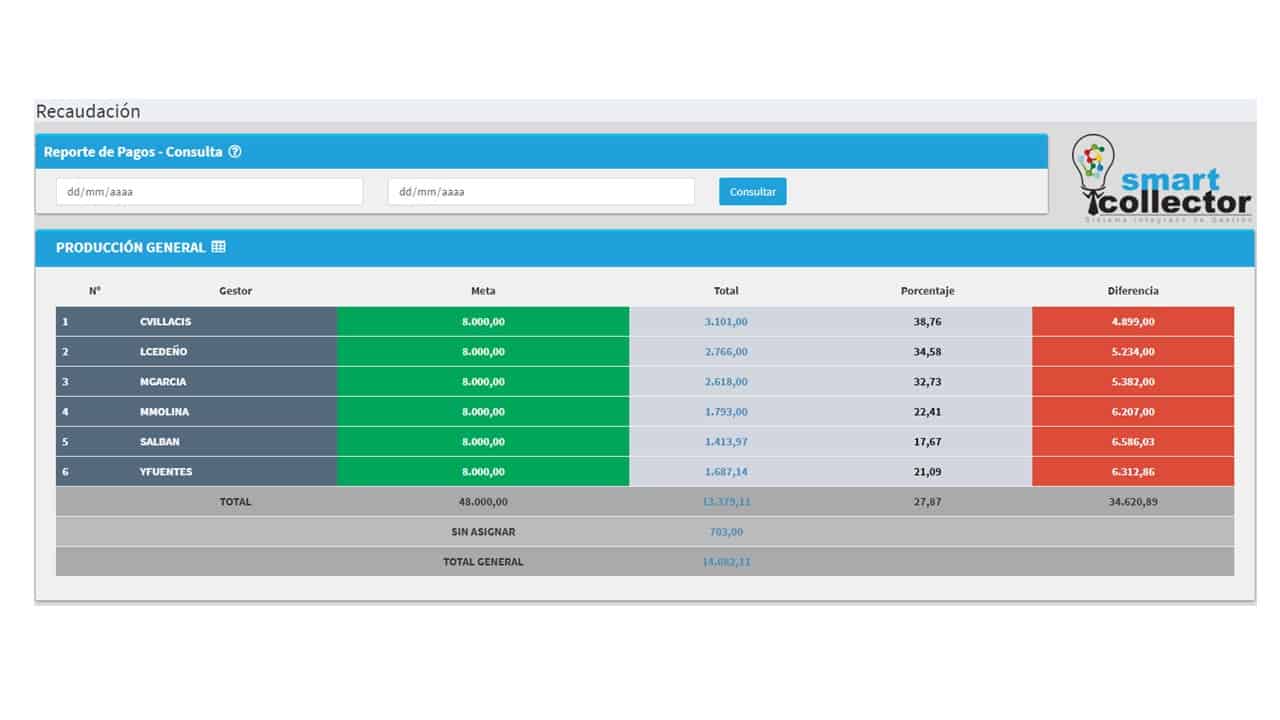This screenshot has width=1280, height=720.
Task: Click the table grid icon beside Producción General
Action: click(219, 247)
